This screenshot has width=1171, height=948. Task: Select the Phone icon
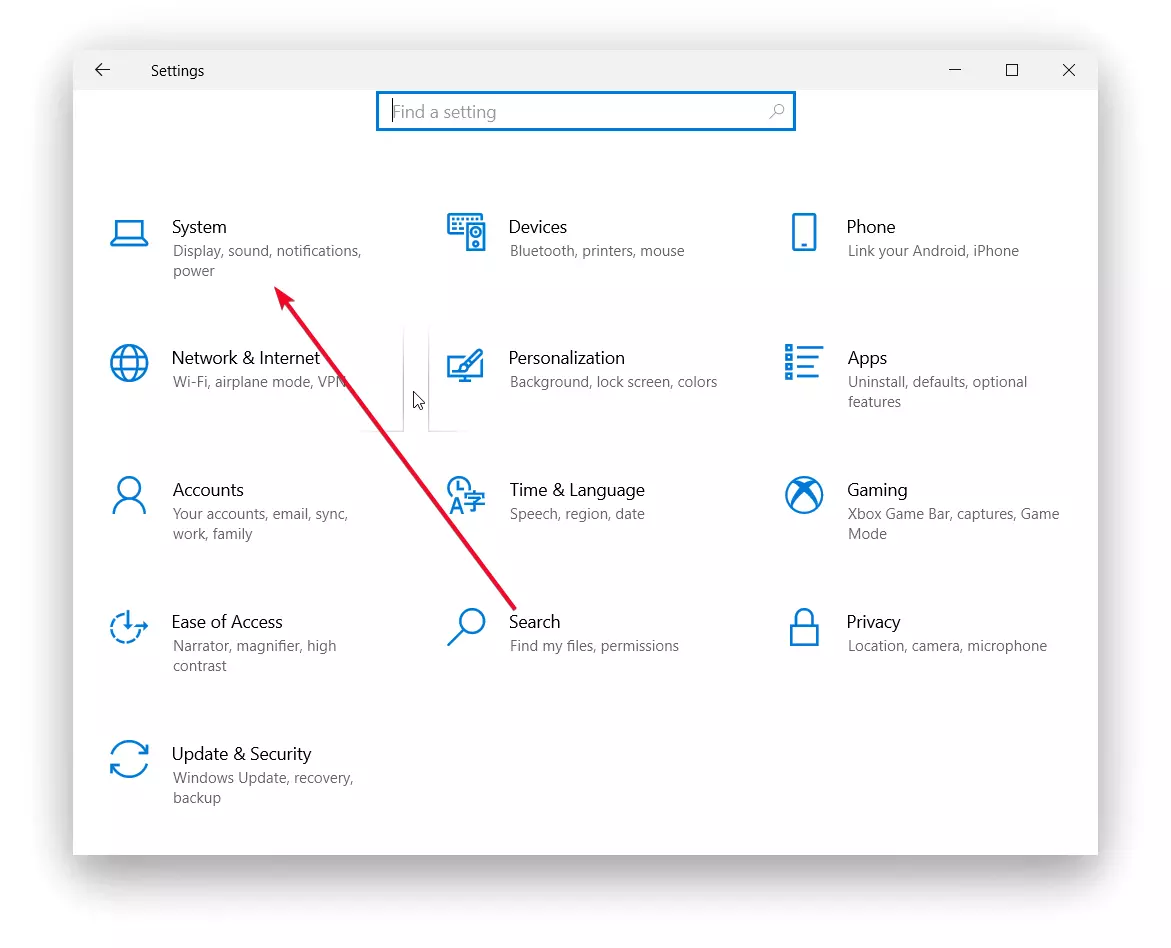804,232
